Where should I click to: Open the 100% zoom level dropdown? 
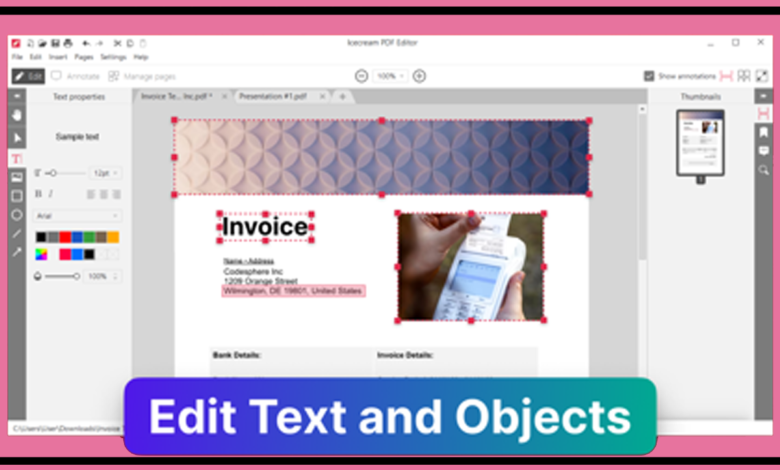coord(390,76)
